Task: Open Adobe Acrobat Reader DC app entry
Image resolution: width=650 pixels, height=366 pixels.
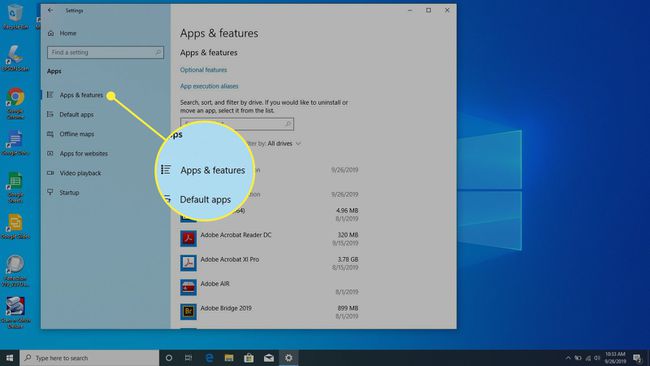Action: [x=269, y=239]
